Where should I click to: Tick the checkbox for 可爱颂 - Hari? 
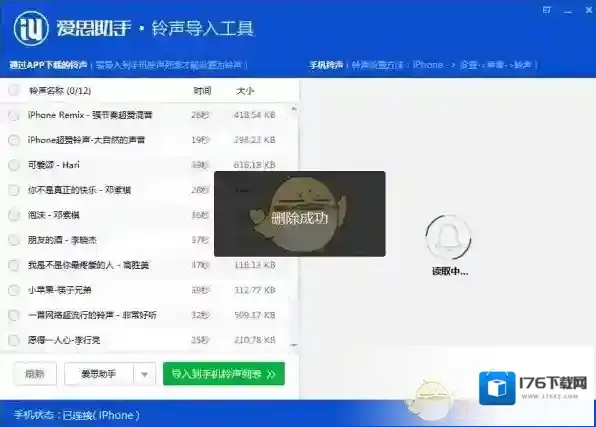coord(14,165)
